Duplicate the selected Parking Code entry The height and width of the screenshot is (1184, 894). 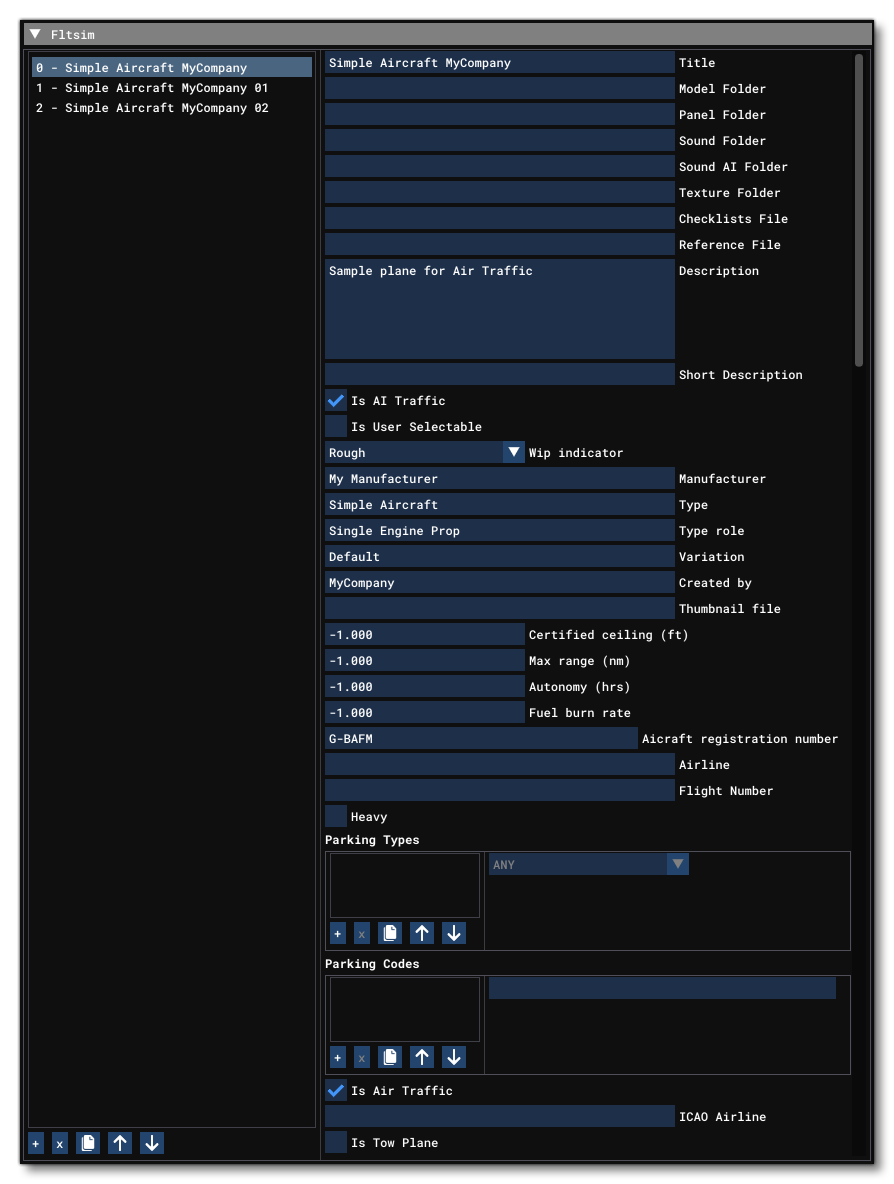click(x=388, y=1056)
